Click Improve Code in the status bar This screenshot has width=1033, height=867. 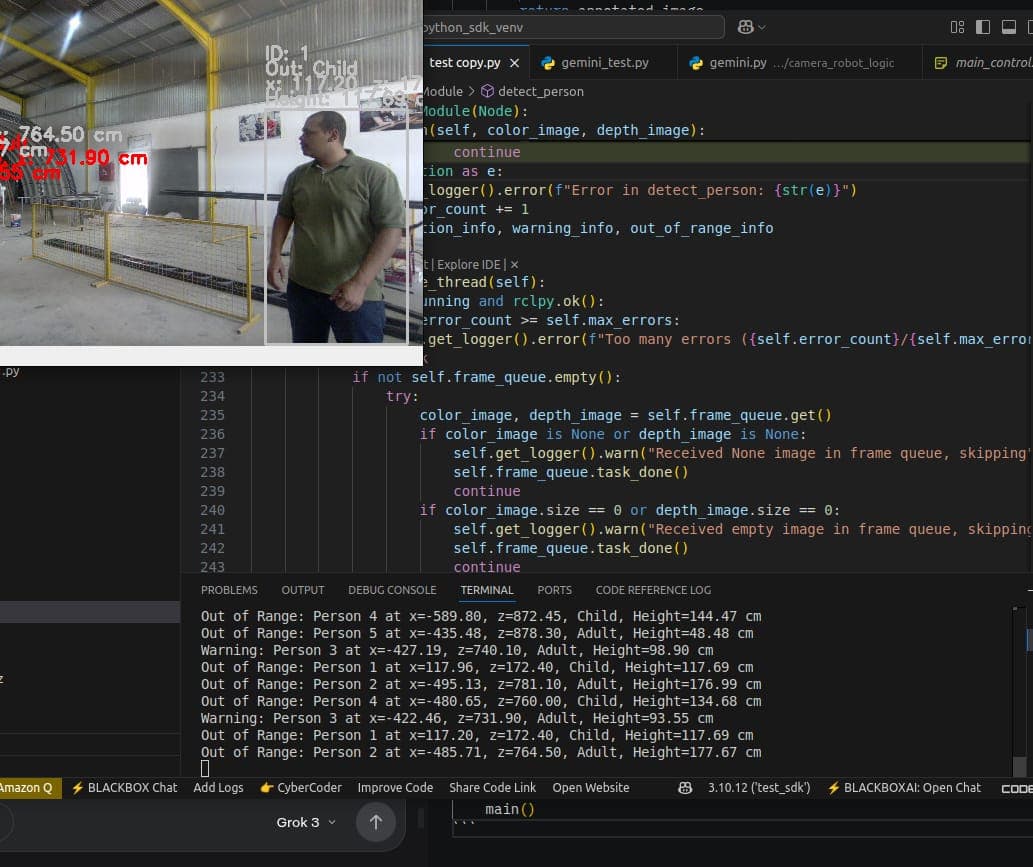395,788
